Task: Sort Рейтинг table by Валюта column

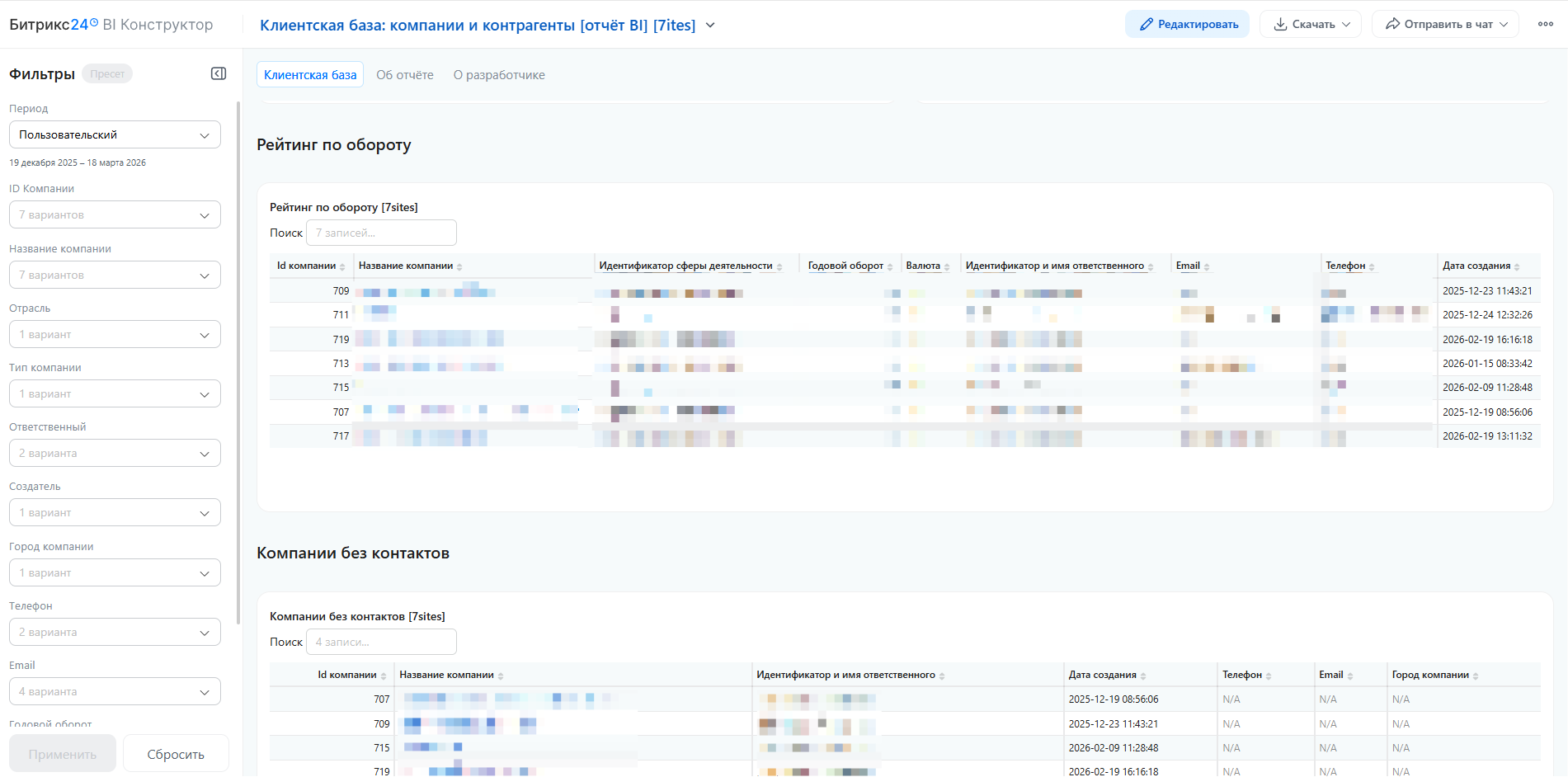Action: (947, 267)
